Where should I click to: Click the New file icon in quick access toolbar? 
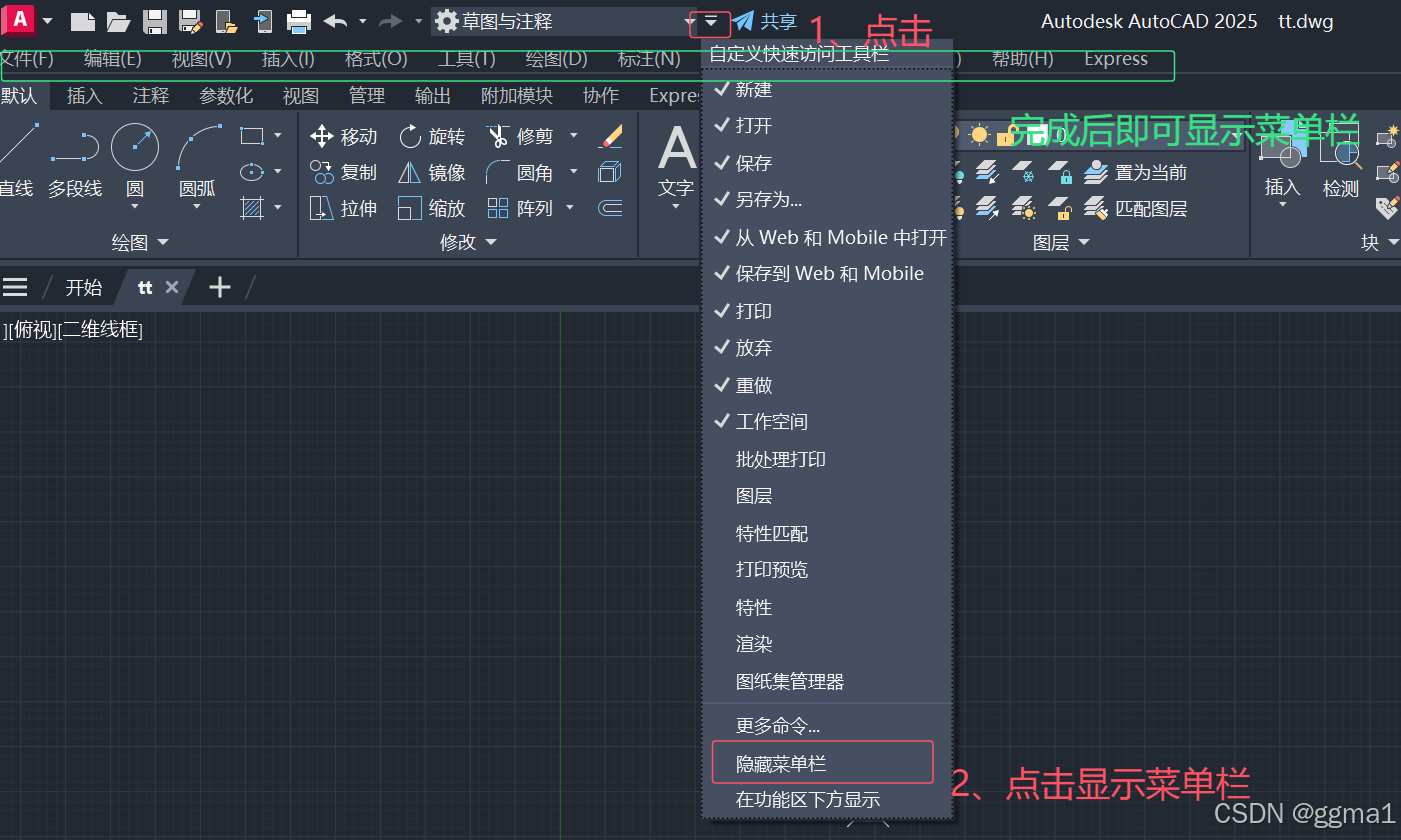coord(82,21)
